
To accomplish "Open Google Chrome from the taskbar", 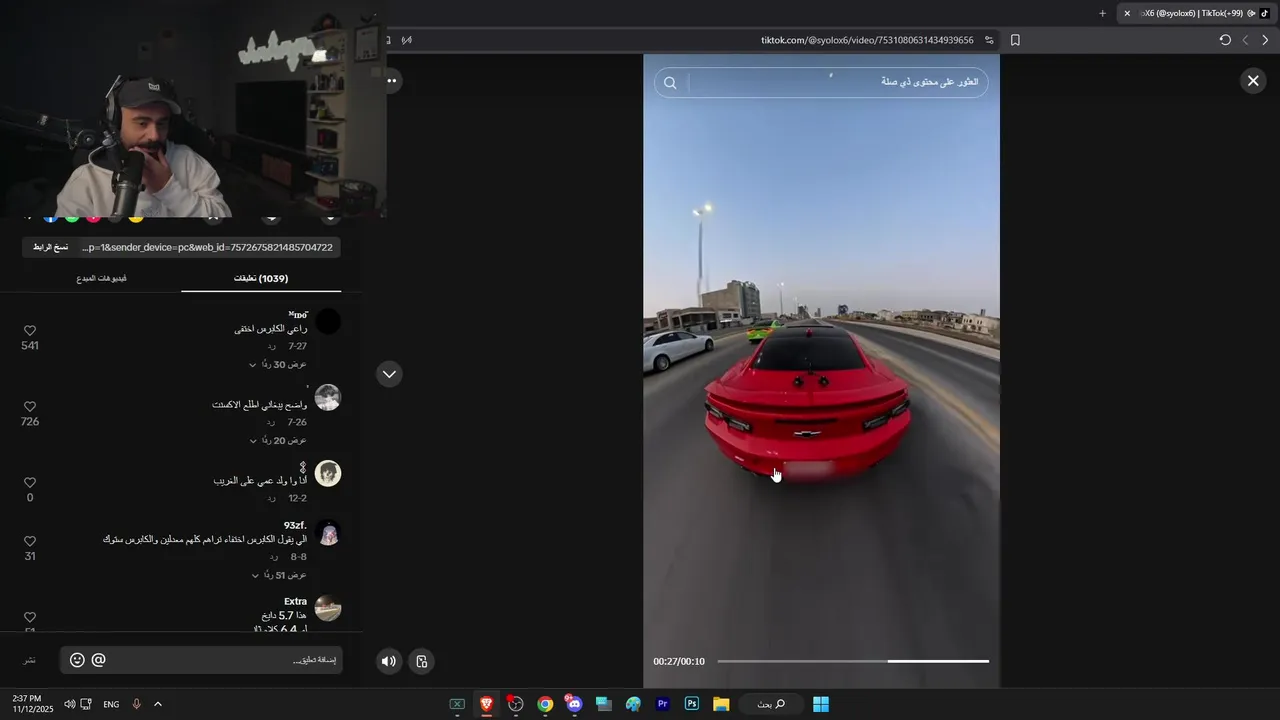I will tap(545, 704).
